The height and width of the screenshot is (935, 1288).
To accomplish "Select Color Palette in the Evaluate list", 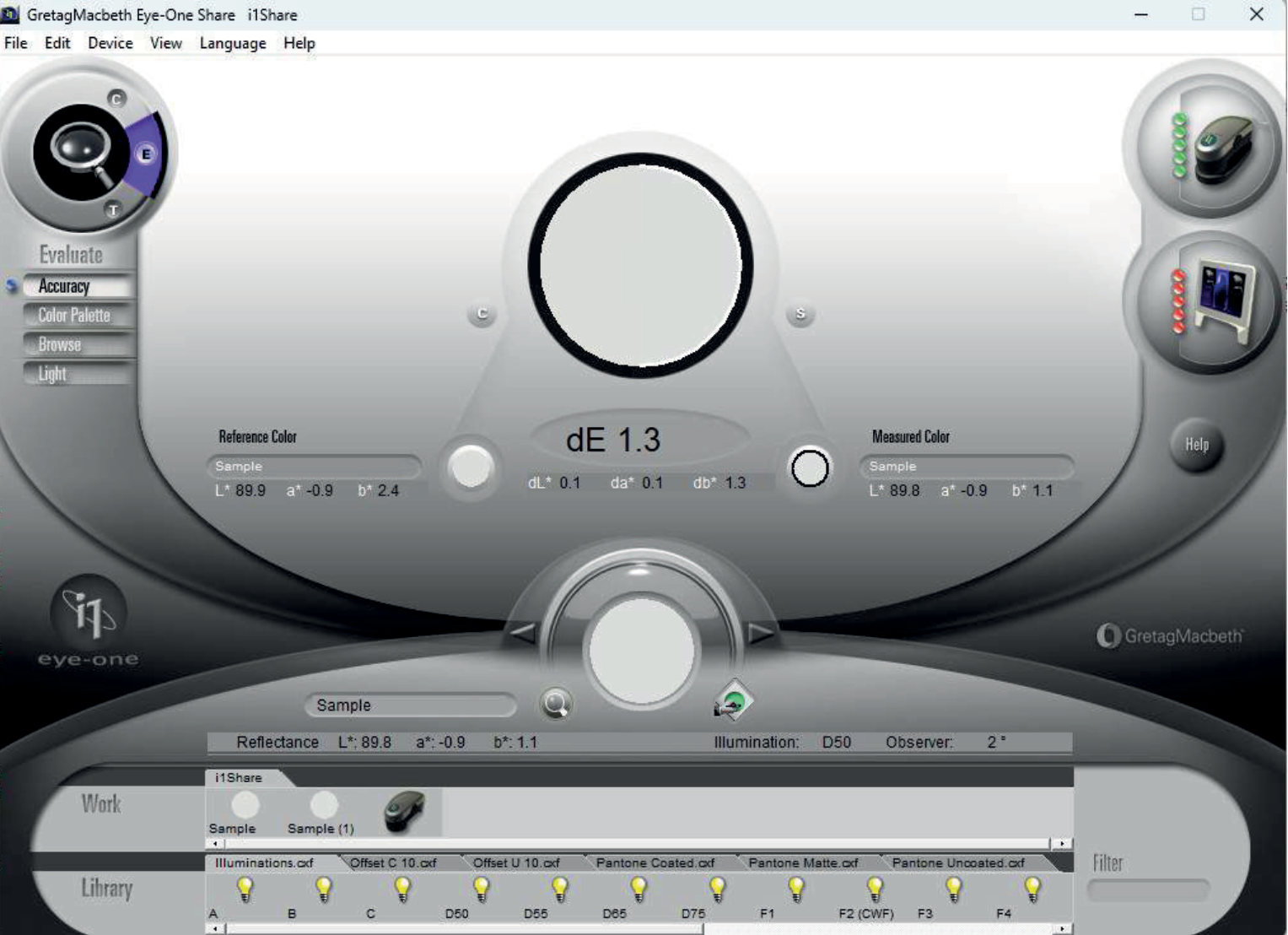I will [x=78, y=316].
